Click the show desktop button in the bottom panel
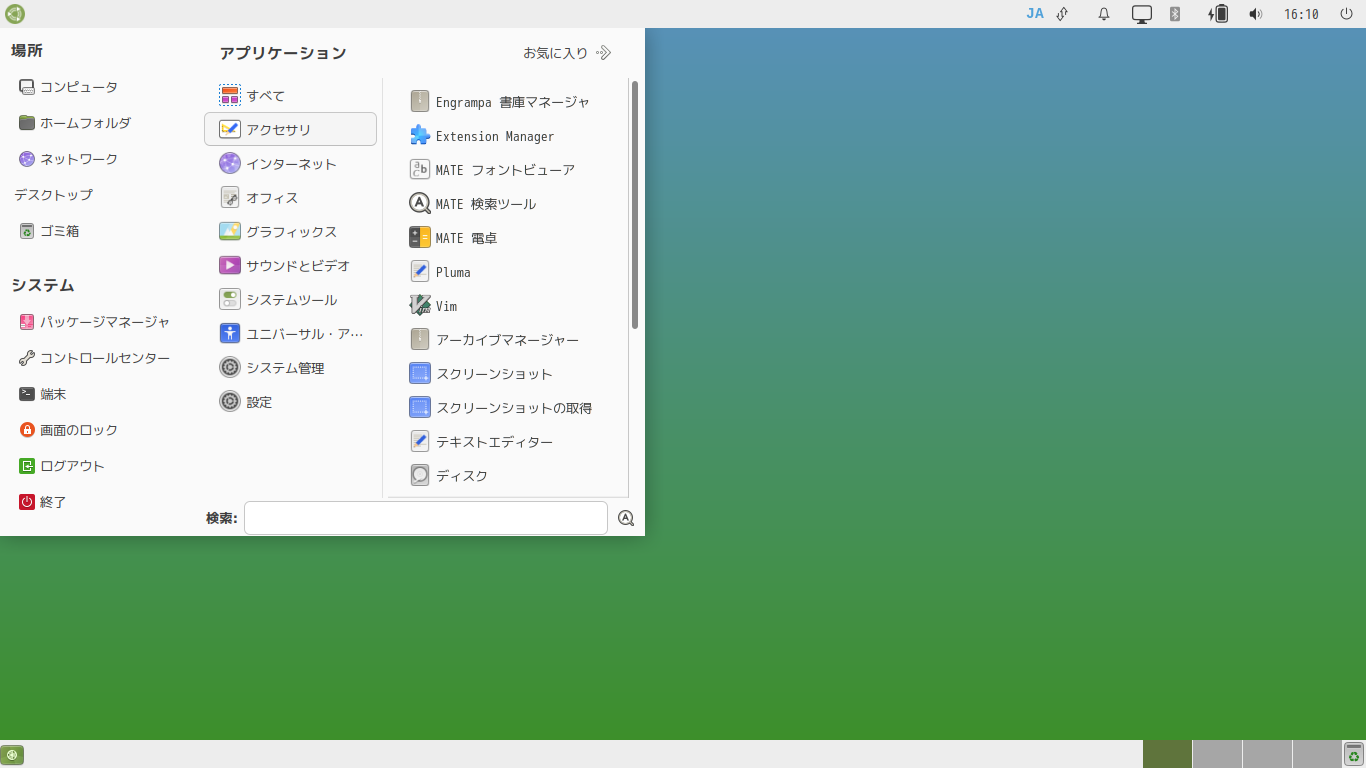1366x768 pixels. 12,755
